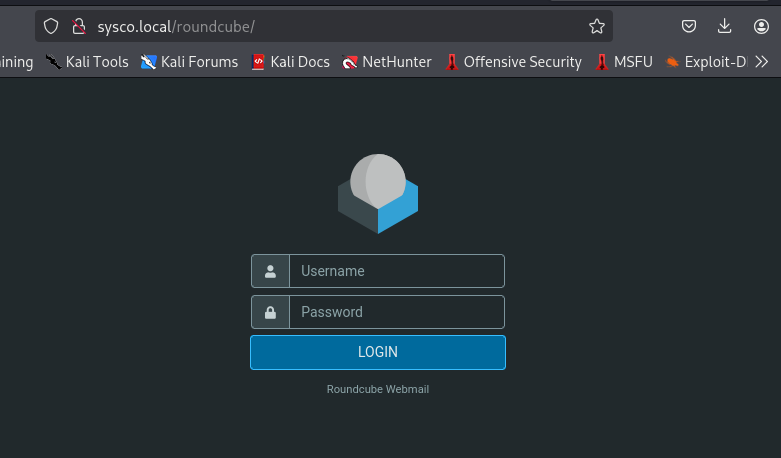The height and width of the screenshot is (458, 781).
Task: Open the NetHunter bookmark
Action: pyautogui.click(x=387, y=62)
